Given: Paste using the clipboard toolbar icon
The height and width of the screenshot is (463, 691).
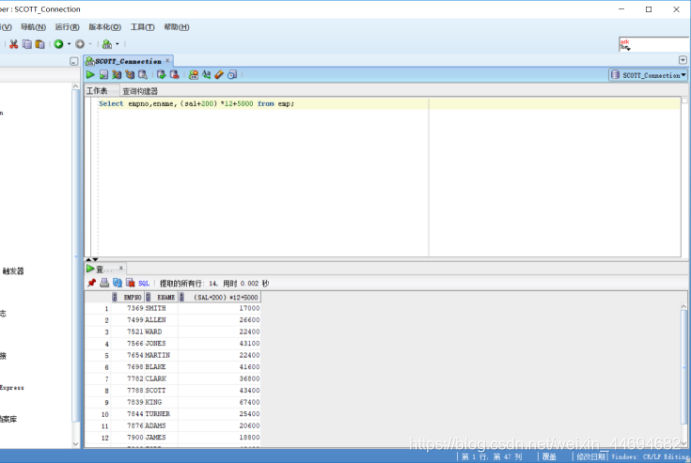Looking at the screenshot, I should pyautogui.click(x=40, y=44).
